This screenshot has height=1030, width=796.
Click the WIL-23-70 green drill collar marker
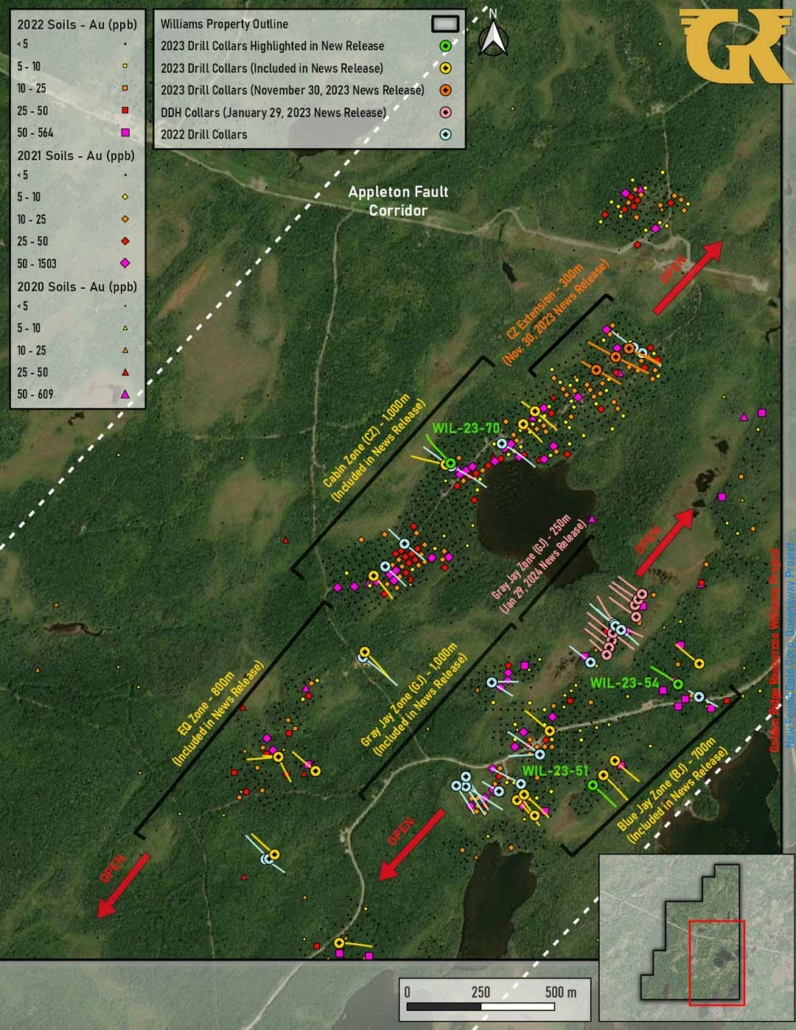450,464
